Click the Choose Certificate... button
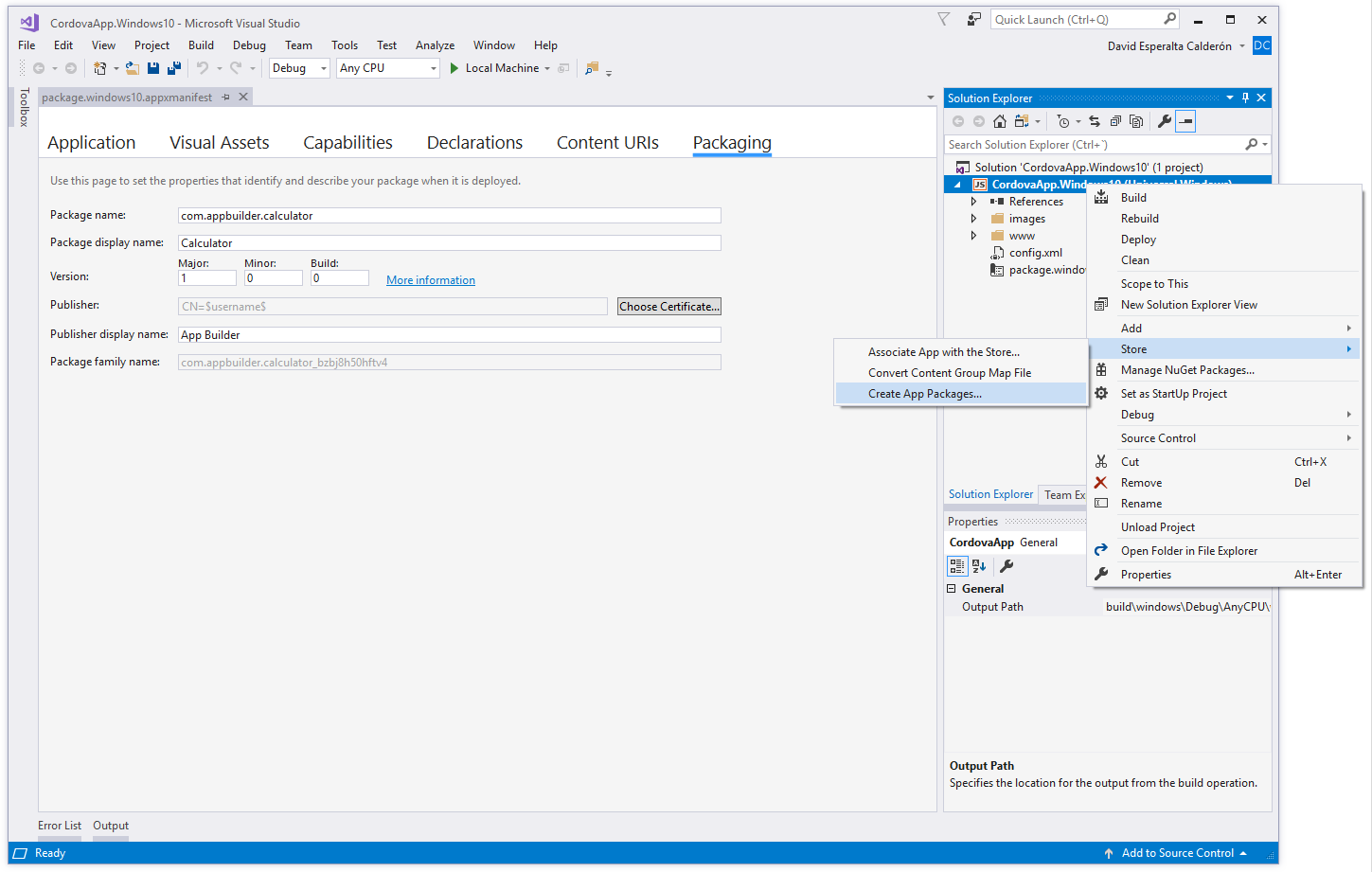 coord(669,307)
